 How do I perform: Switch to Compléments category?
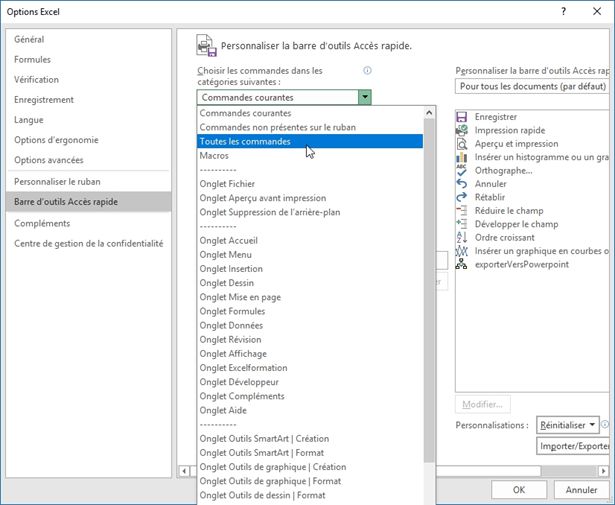coord(89,223)
